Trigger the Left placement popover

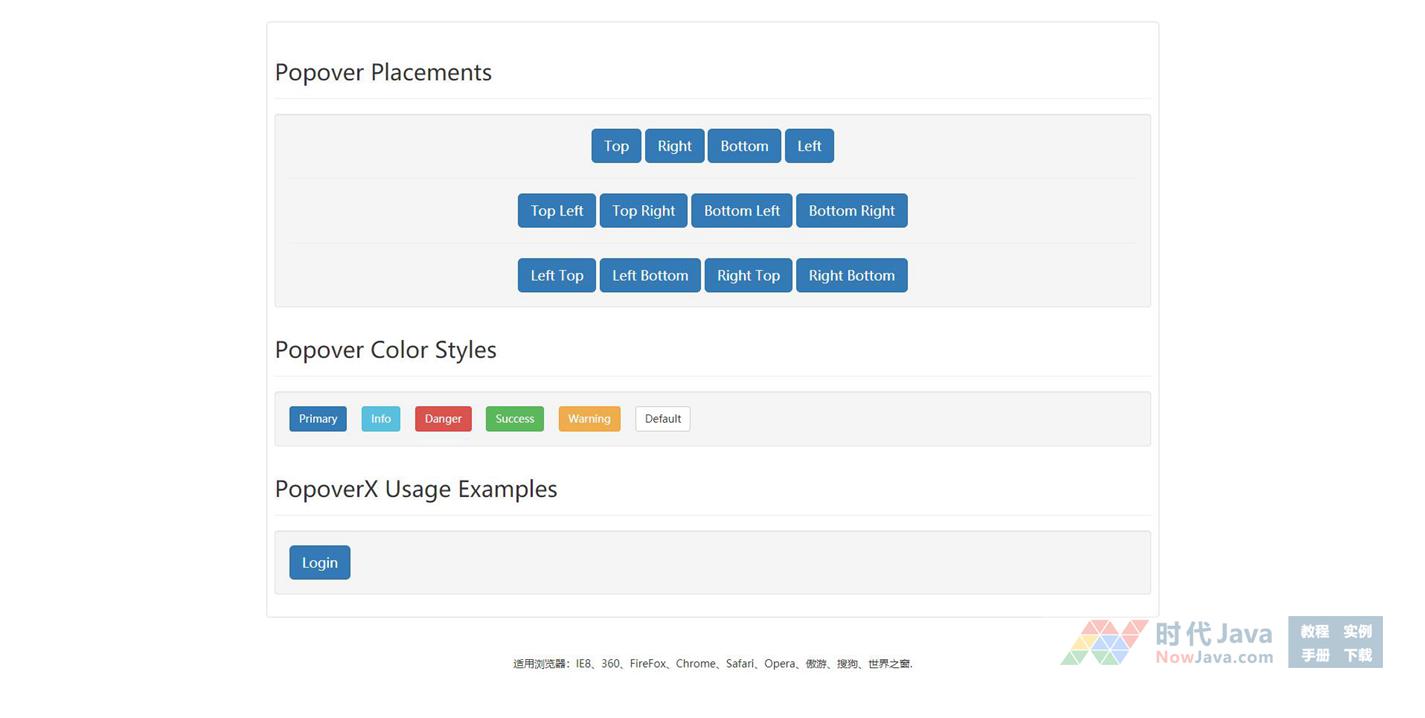pyautogui.click(x=809, y=146)
